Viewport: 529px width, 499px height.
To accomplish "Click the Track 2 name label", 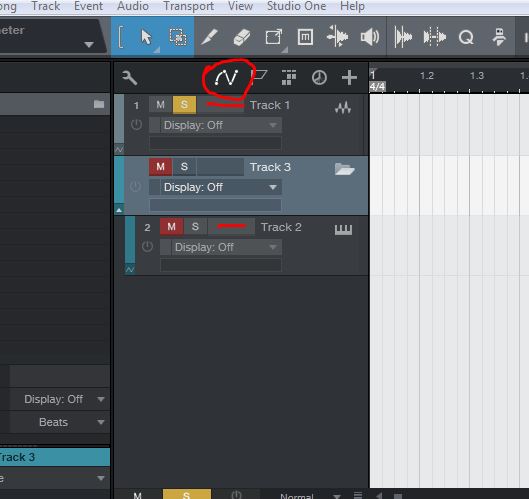I will pos(281,227).
